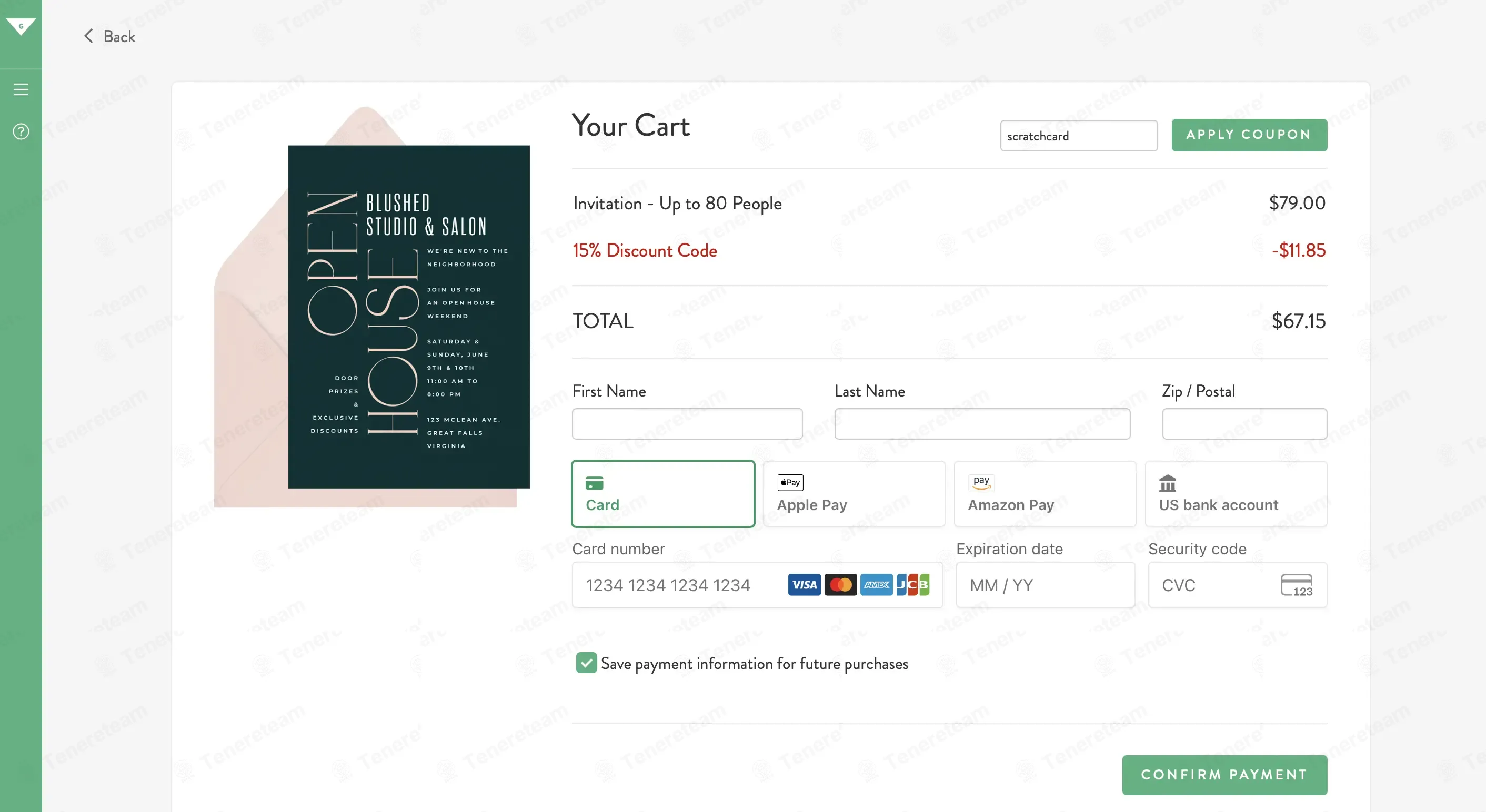
Task: Focus the Last Name input field
Action: pyautogui.click(x=982, y=424)
